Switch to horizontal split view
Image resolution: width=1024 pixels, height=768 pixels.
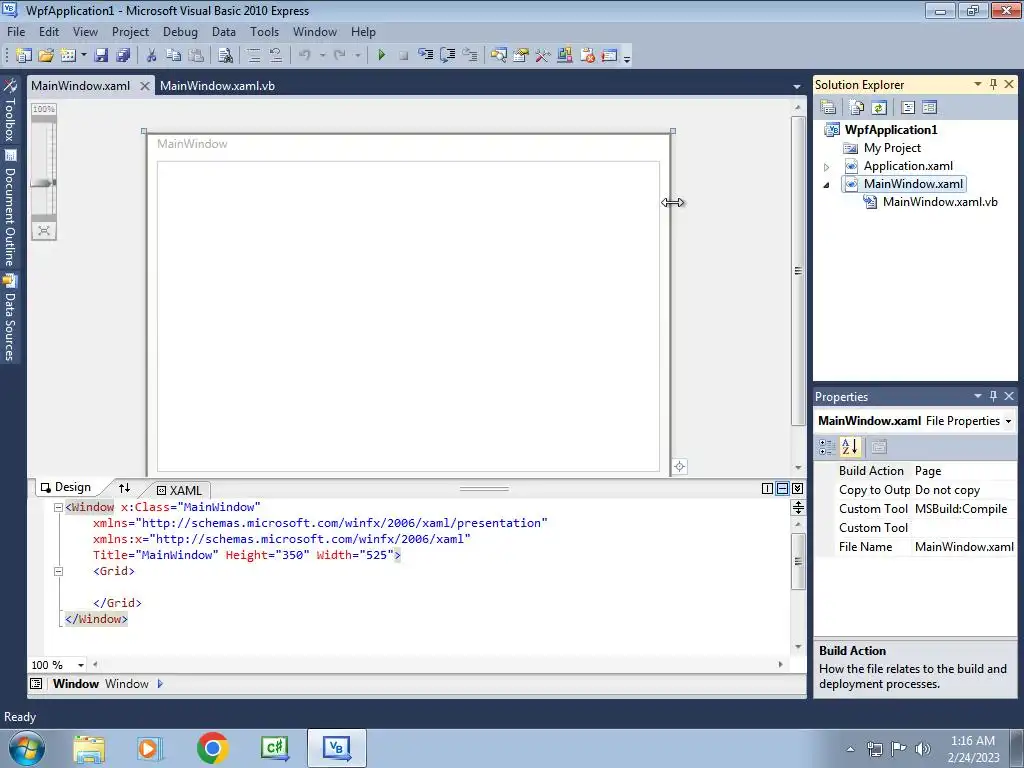click(782, 488)
